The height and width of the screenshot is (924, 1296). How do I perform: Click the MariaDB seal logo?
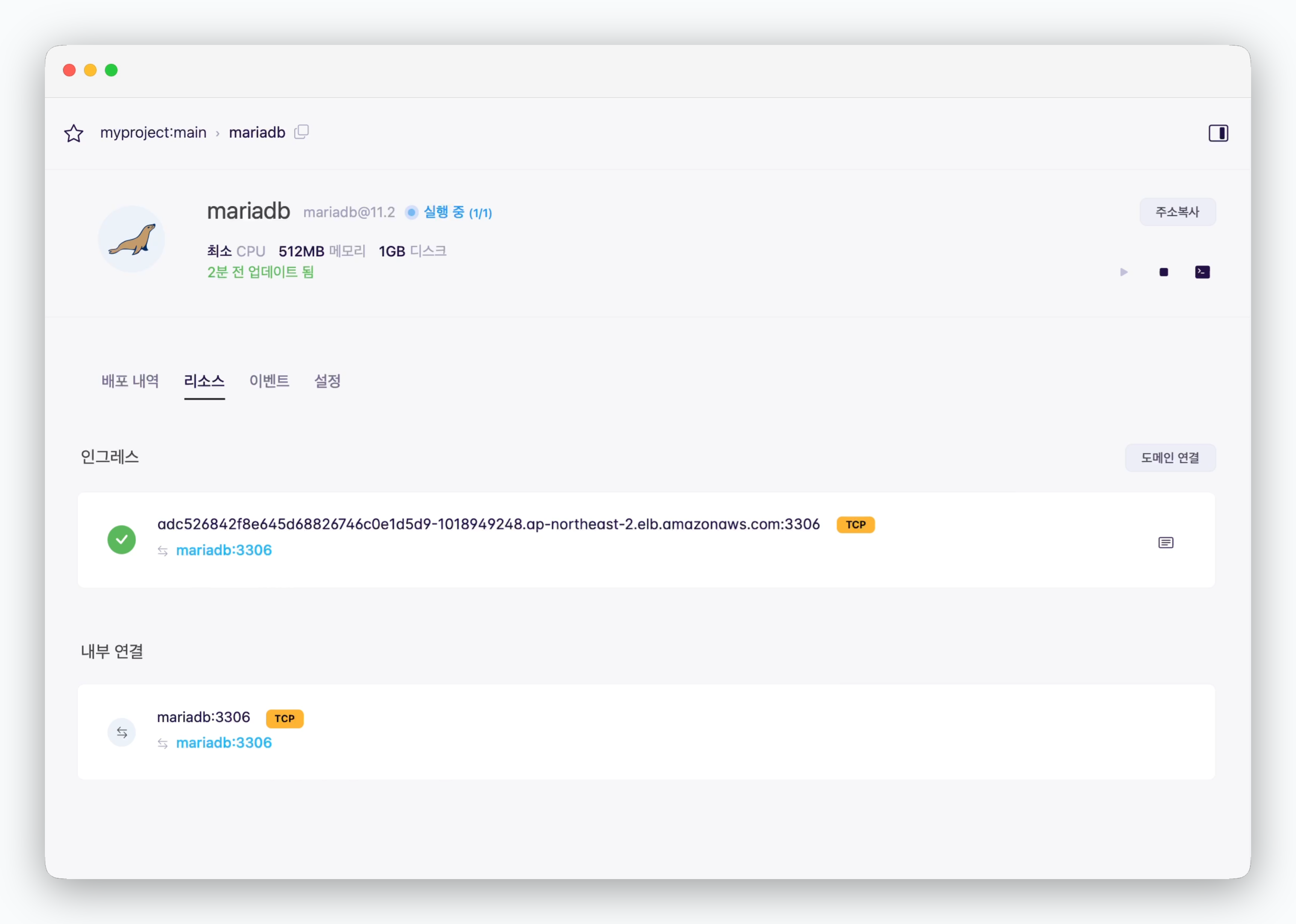click(x=131, y=239)
